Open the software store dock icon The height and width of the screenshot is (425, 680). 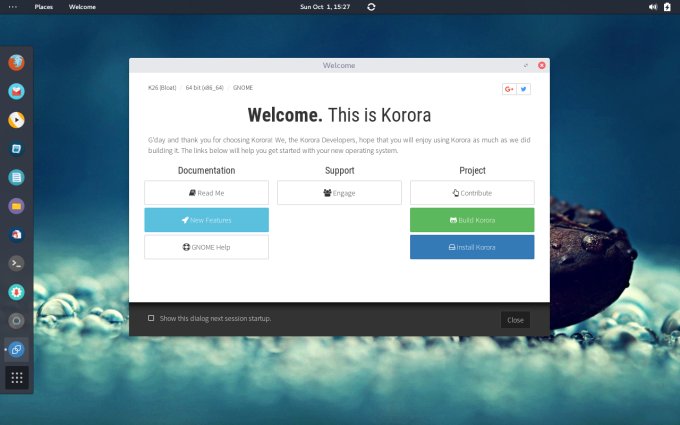[x=16, y=235]
